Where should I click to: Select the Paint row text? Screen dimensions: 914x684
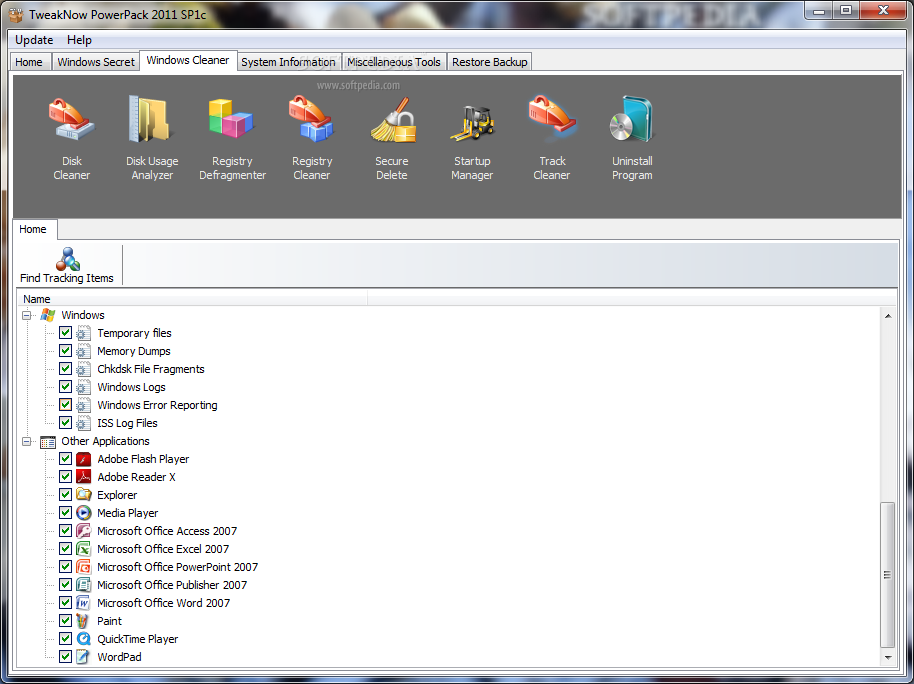click(109, 621)
